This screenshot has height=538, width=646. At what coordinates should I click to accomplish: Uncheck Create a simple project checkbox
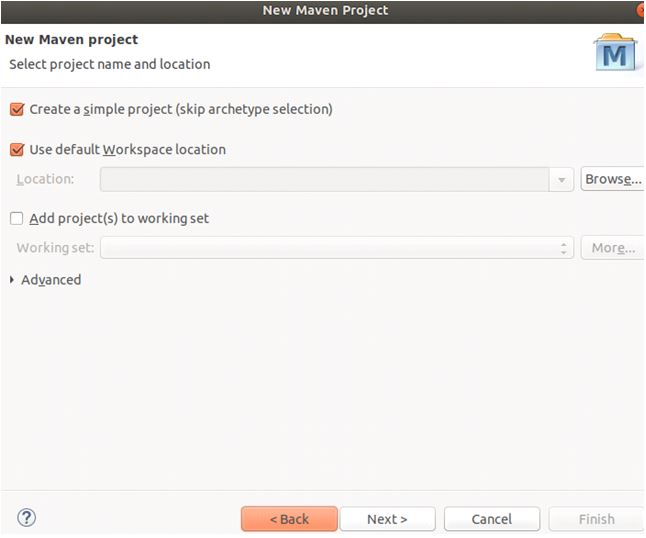click(17, 109)
